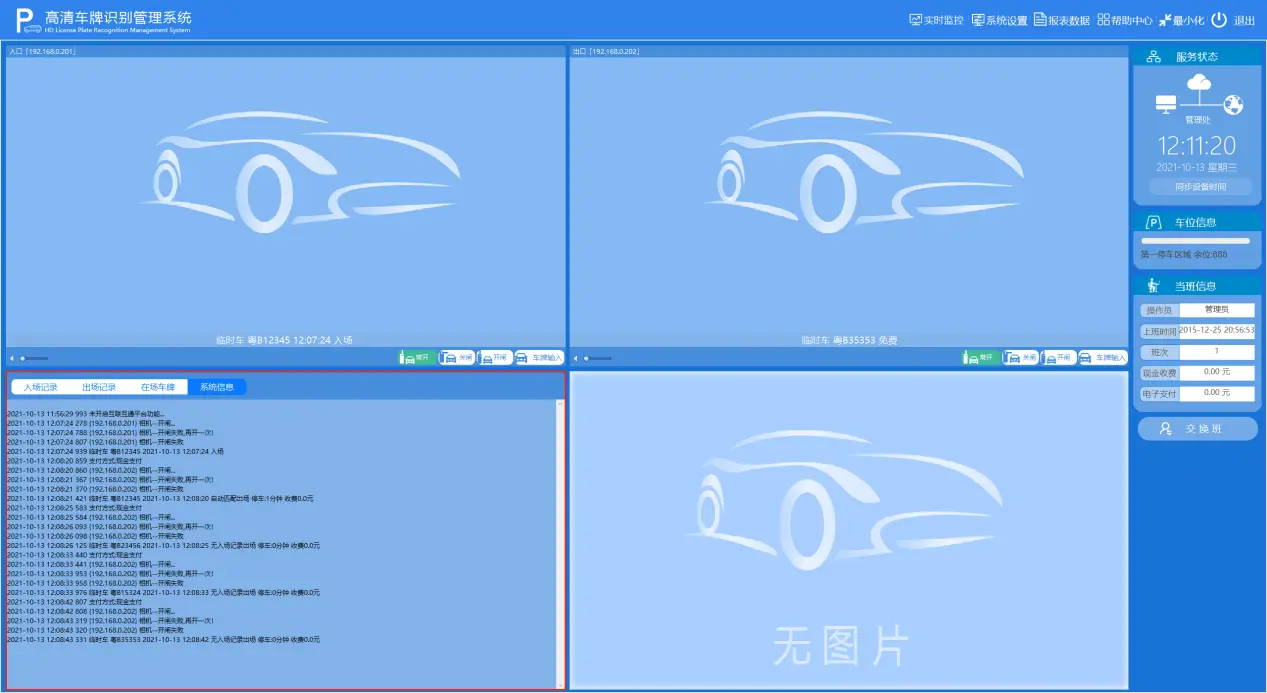Click entrance camera 关闸 close-gate icon button

coord(457,357)
